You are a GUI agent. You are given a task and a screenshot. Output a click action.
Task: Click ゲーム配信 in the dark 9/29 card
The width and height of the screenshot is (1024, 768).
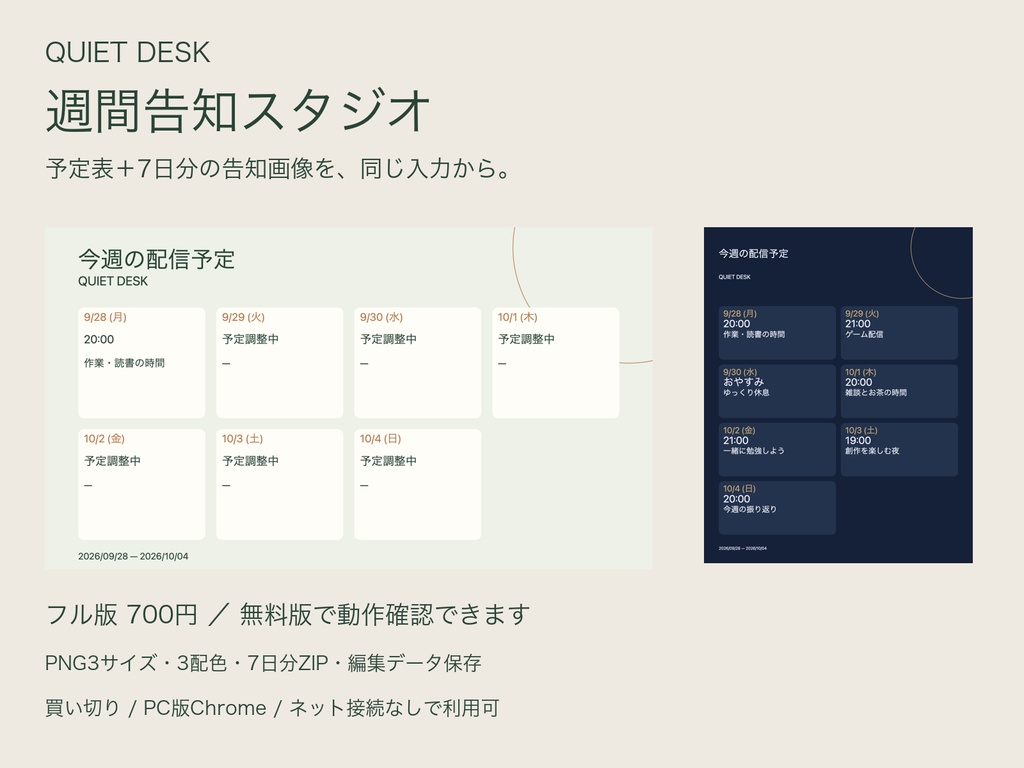coord(864,334)
